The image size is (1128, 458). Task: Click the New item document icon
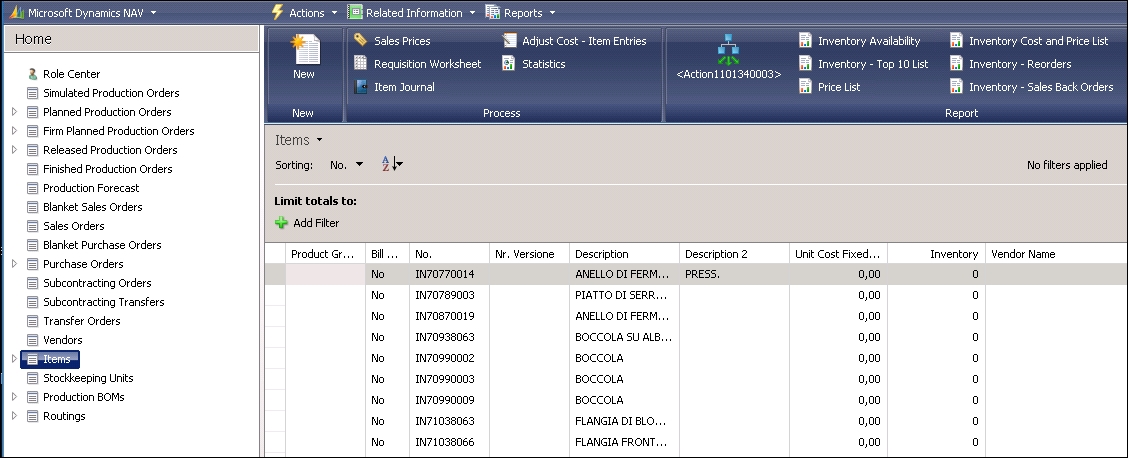click(x=304, y=50)
